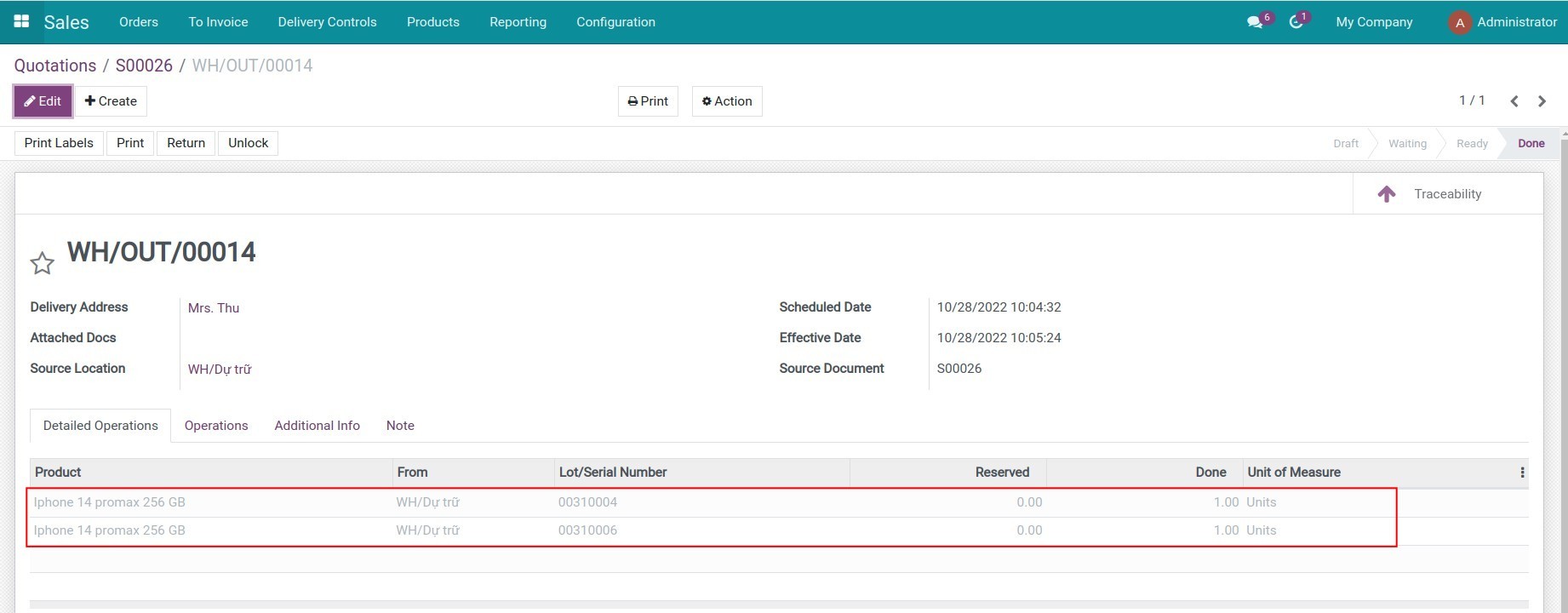Open the Reporting menu
Viewport: 1568px width, 613px height.
pos(518,22)
